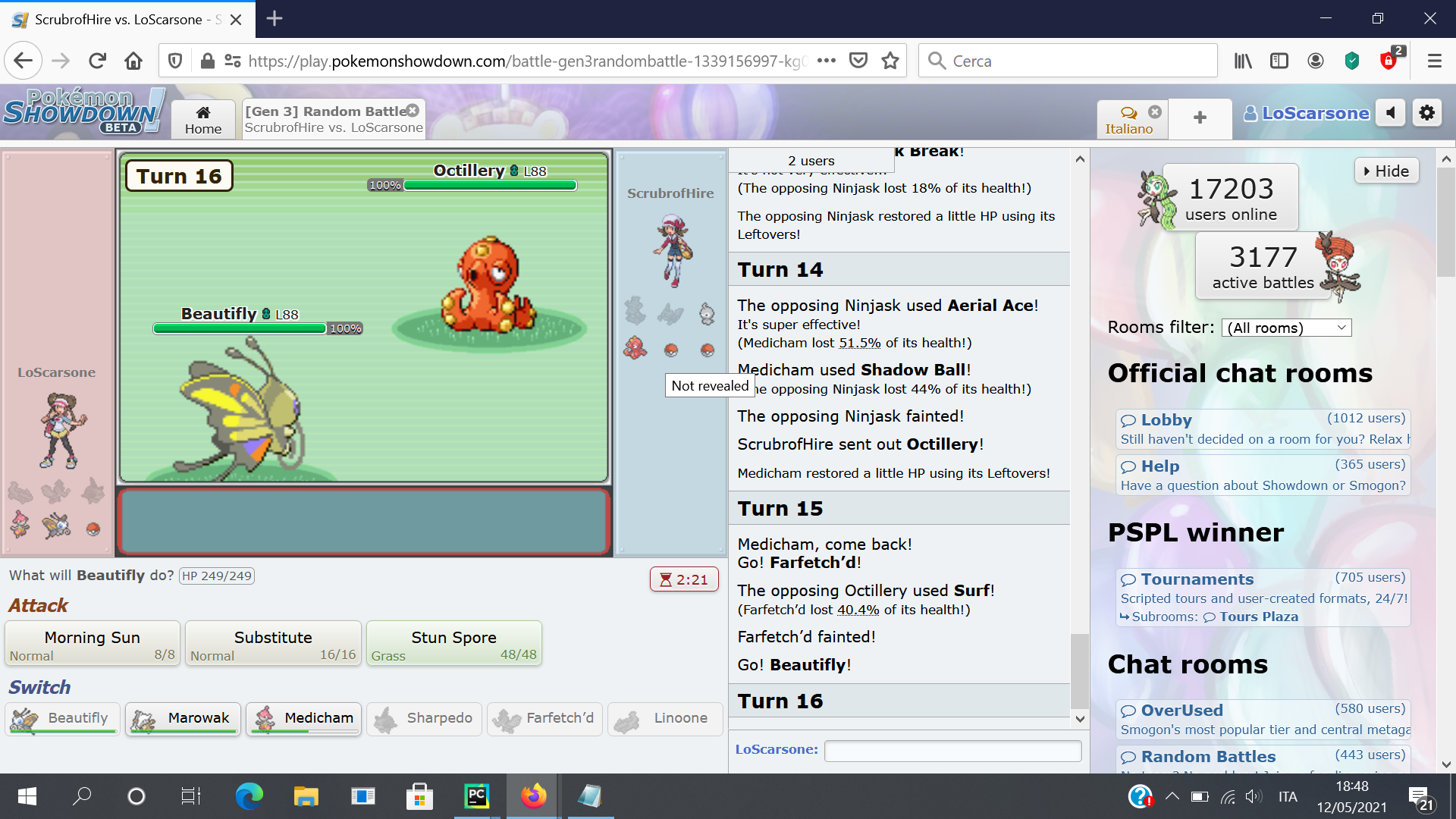Click the LoScarsone username button

pyautogui.click(x=1307, y=113)
